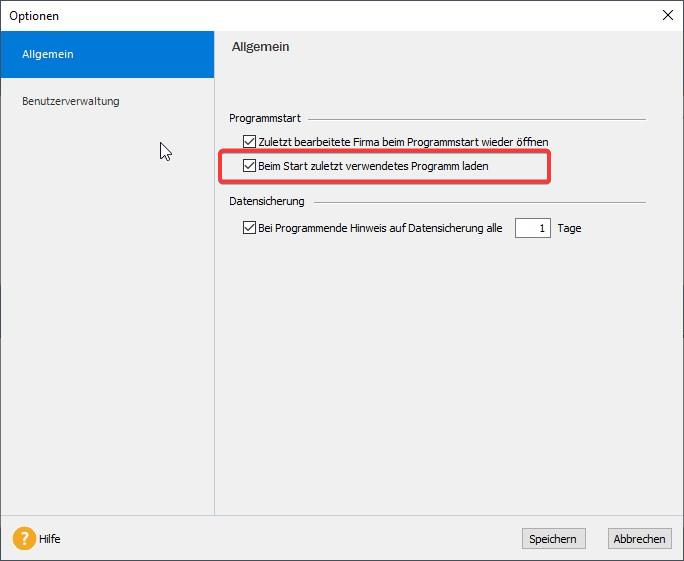Open the Hilfe text link
This screenshot has width=684, height=561.
50,539
